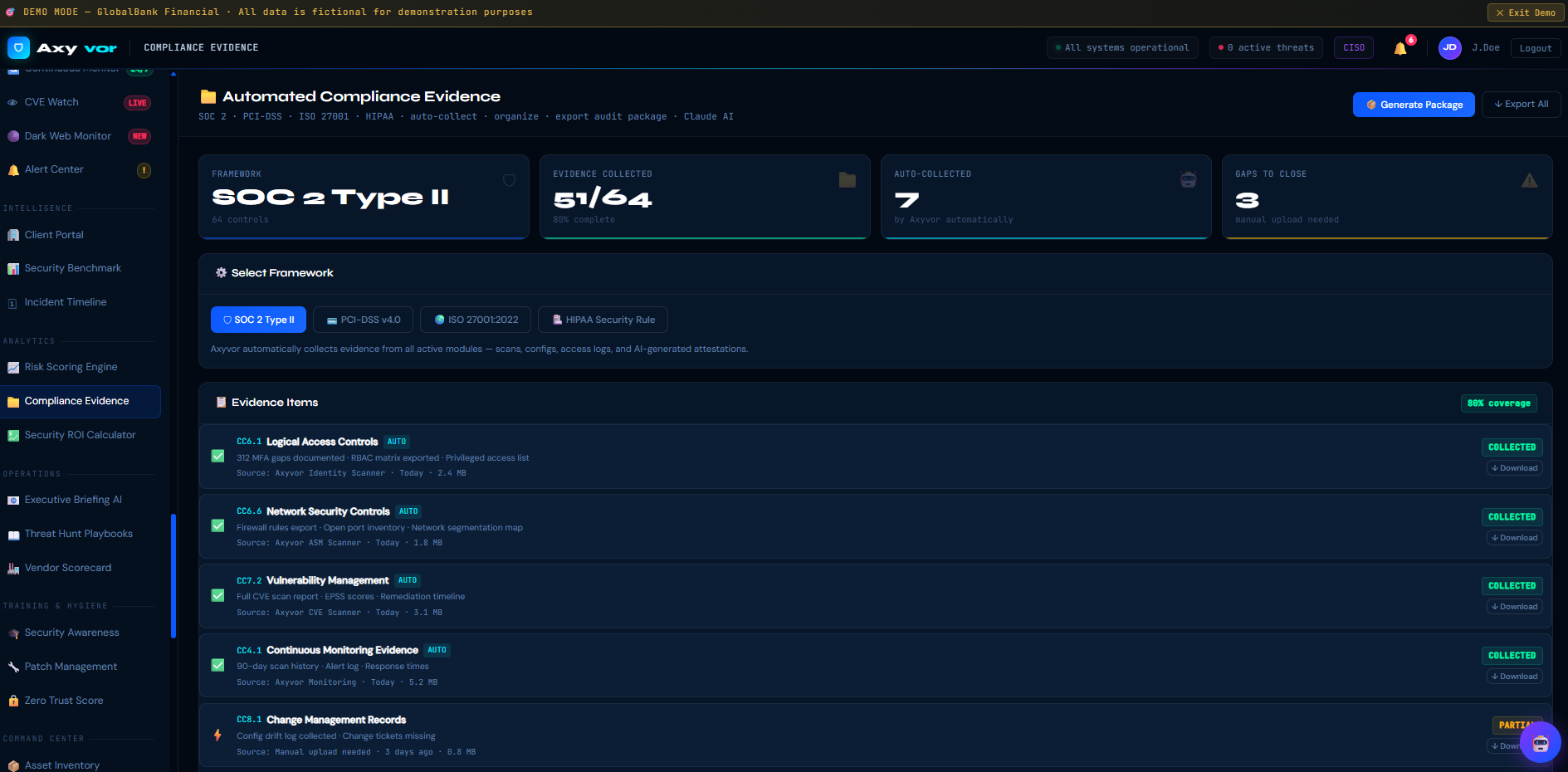The image size is (1568, 772).
Task: Click AUTO tag on Continuous Monitoring Evidence
Action: click(437, 650)
